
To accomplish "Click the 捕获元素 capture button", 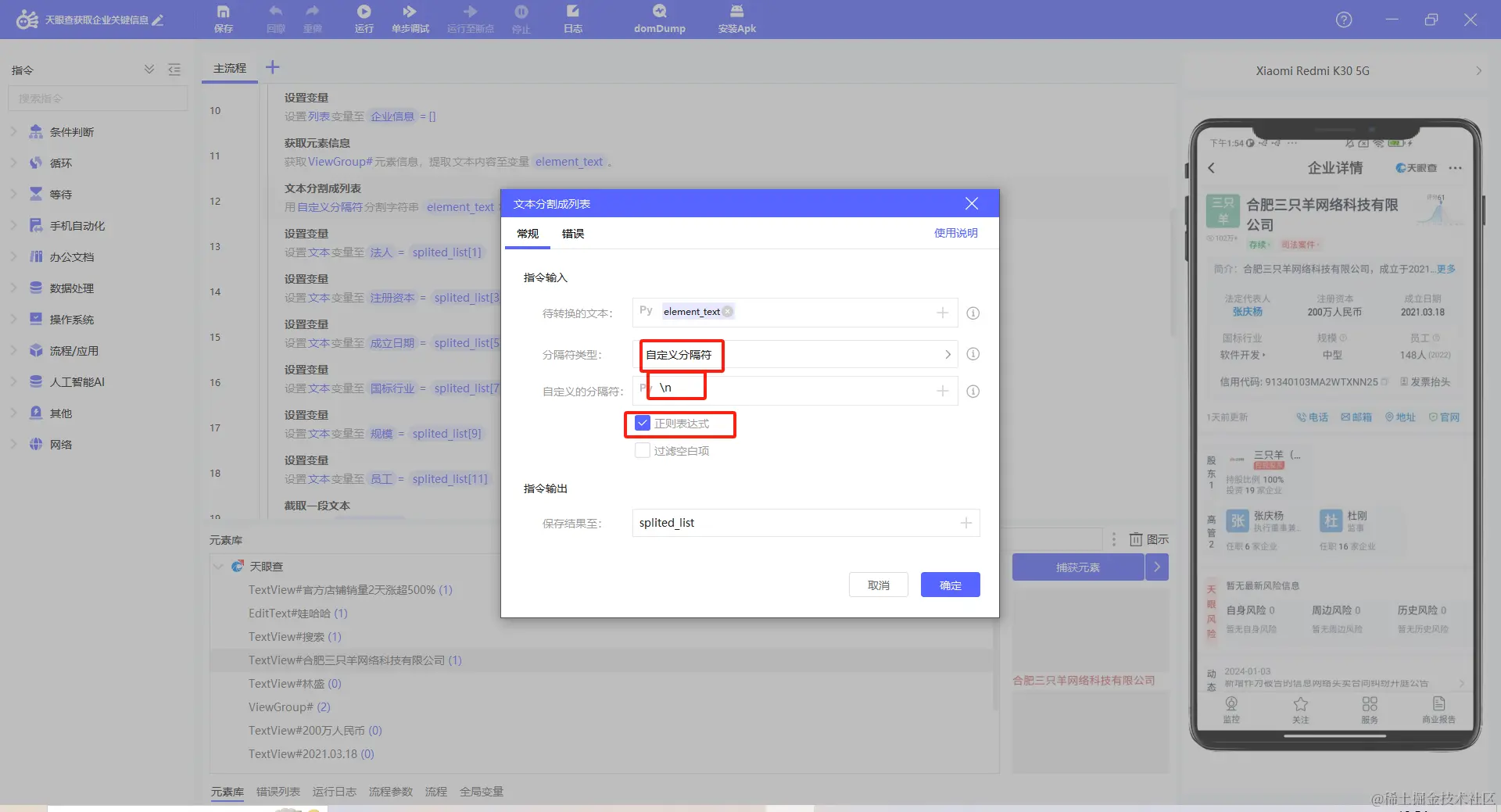I will click(1078, 567).
